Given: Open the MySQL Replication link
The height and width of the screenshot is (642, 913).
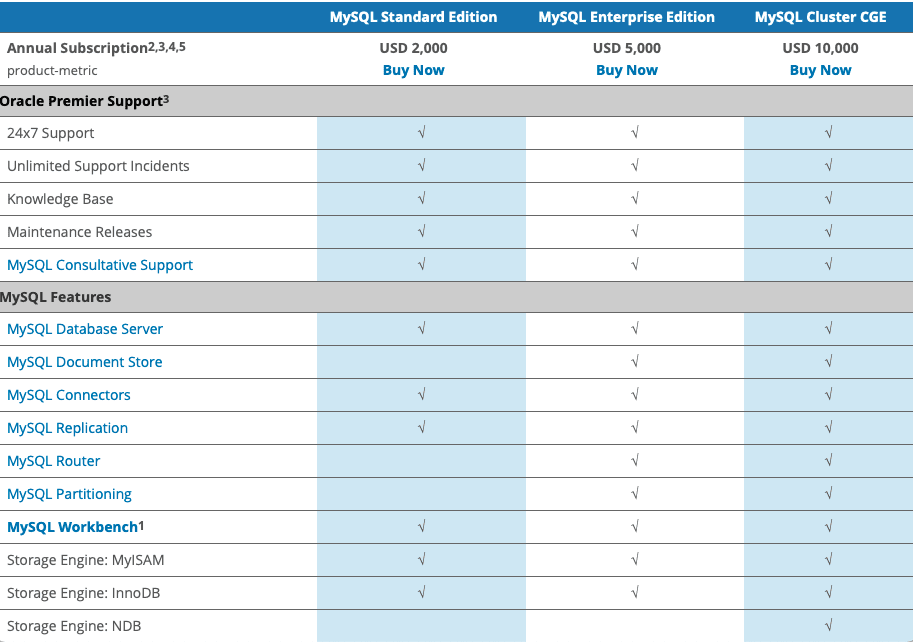Looking at the screenshot, I should point(67,428).
